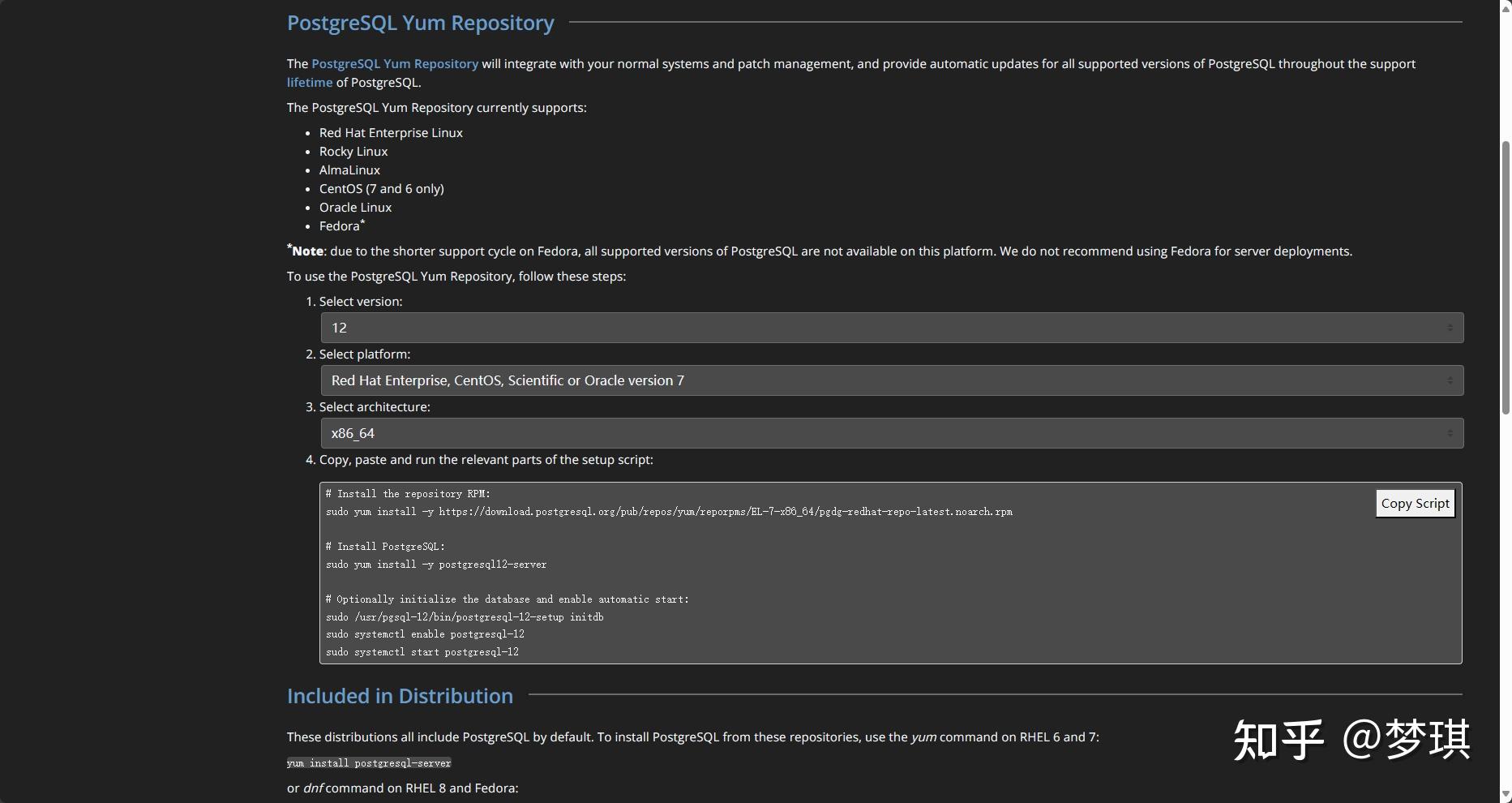Open the "lifetime" hyperlink
Viewport: 1512px width, 803px height.
click(310, 83)
